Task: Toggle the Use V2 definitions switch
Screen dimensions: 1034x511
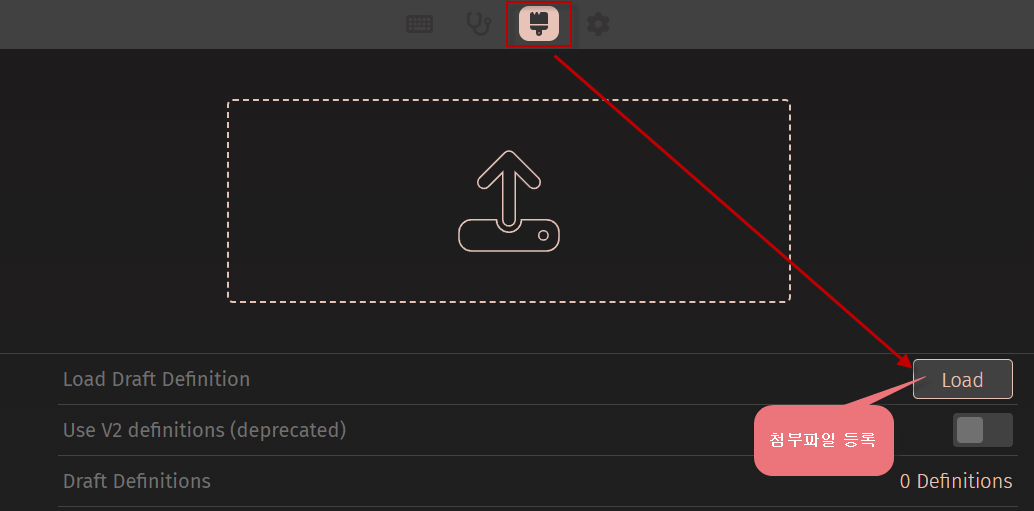Action: (983, 430)
